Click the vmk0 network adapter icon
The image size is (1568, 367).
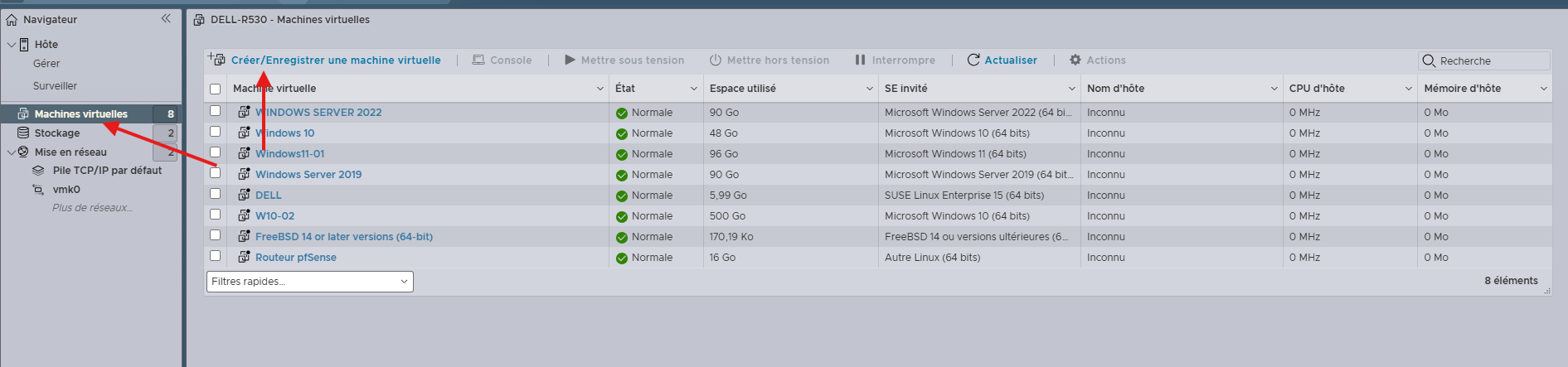pos(38,189)
